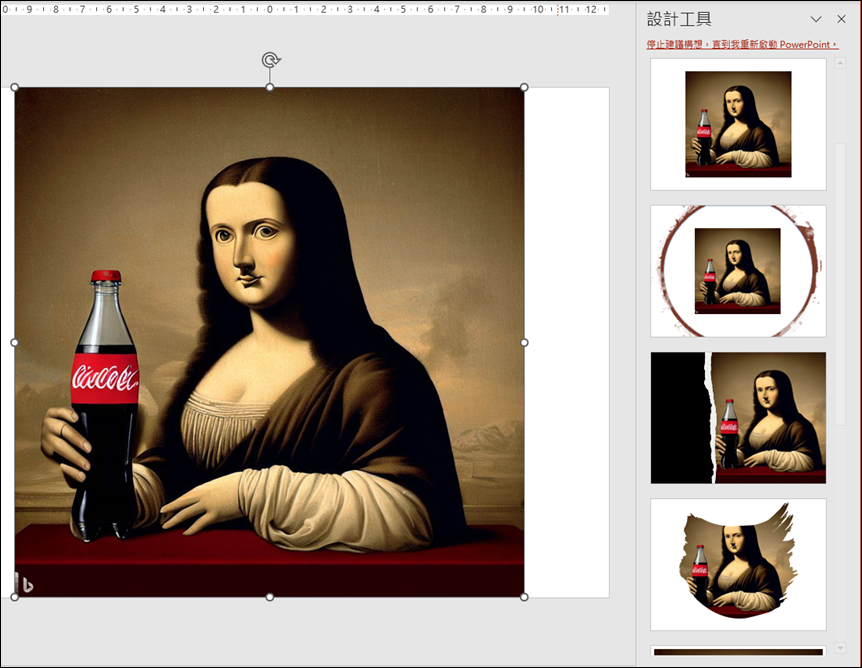This screenshot has width=862, height=668.
Task: Select the Mona Lisa picture on the slide
Action: coord(269,342)
